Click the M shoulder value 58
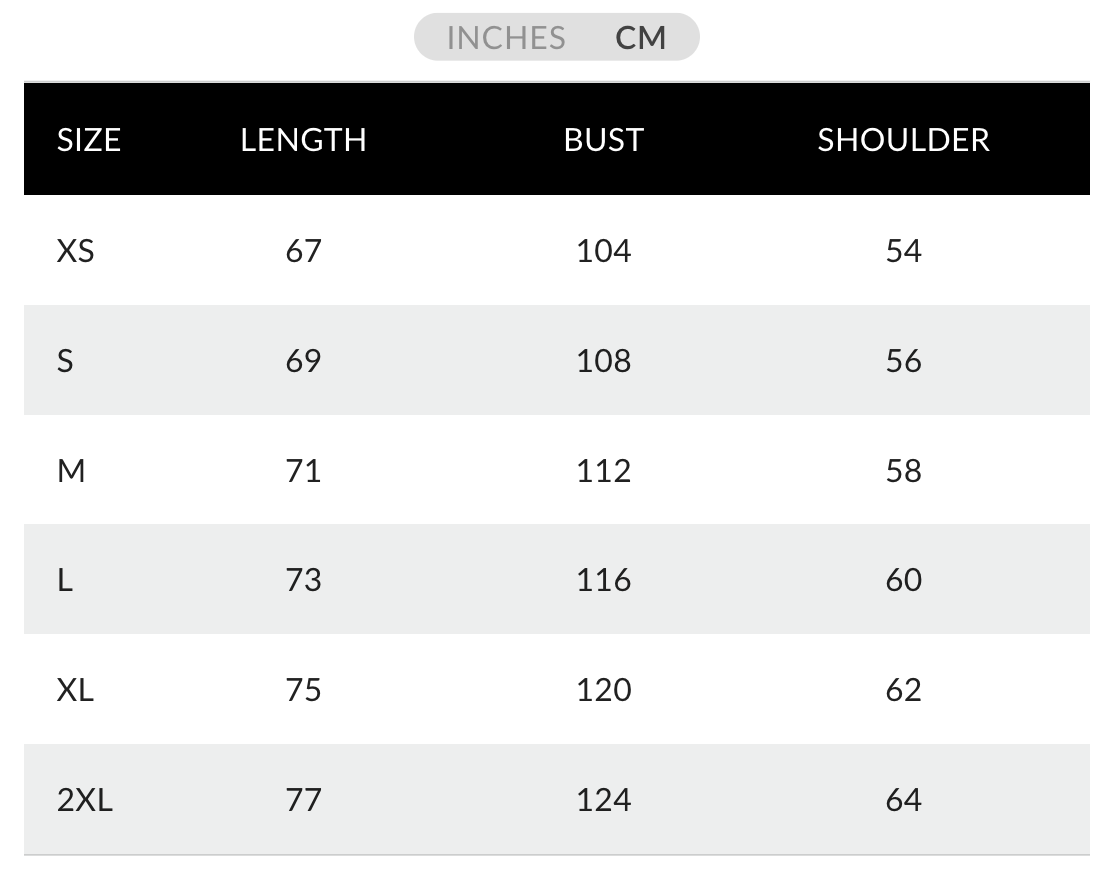 [903, 470]
